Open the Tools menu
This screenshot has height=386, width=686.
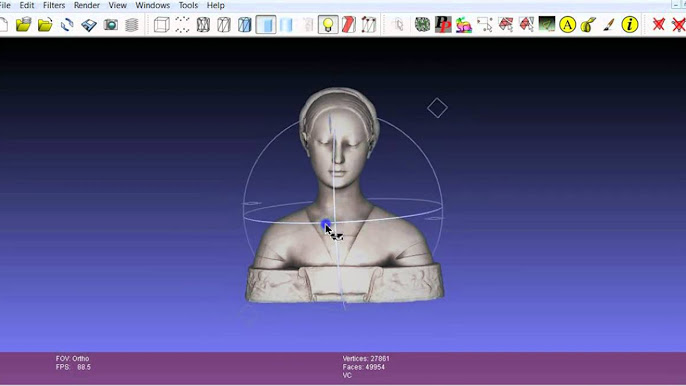click(x=188, y=5)
